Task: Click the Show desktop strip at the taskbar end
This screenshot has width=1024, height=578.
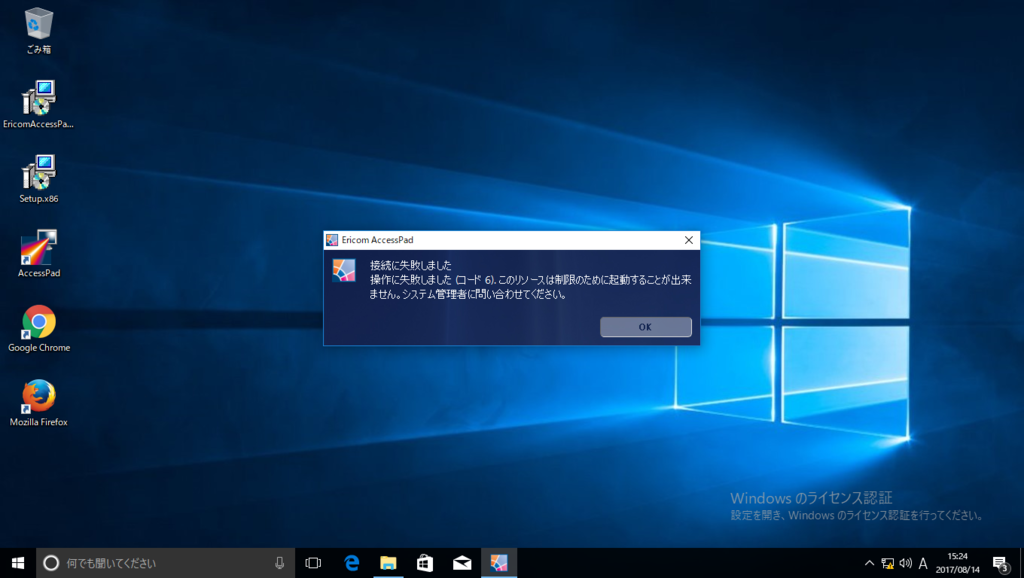Action: click(x=1021, y=563)
